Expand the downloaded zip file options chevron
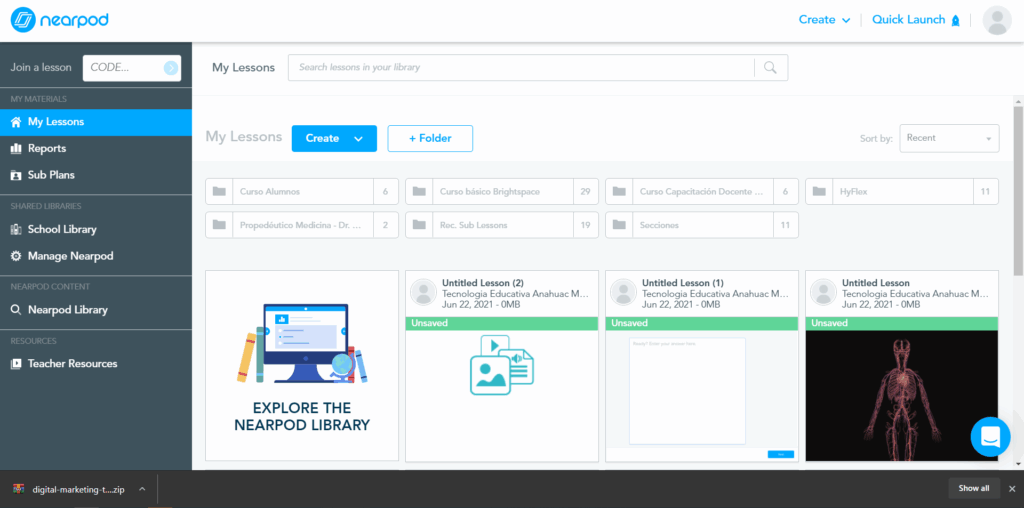The height and width of the screenshot is (508, 1024). (x=142, y=489)
